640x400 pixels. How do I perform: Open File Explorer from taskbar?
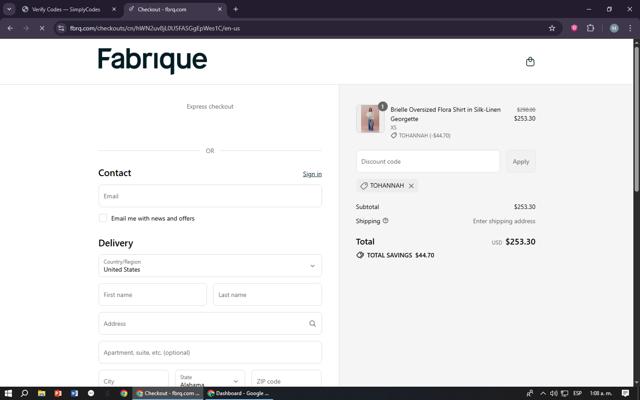click(x=41, y=393)
